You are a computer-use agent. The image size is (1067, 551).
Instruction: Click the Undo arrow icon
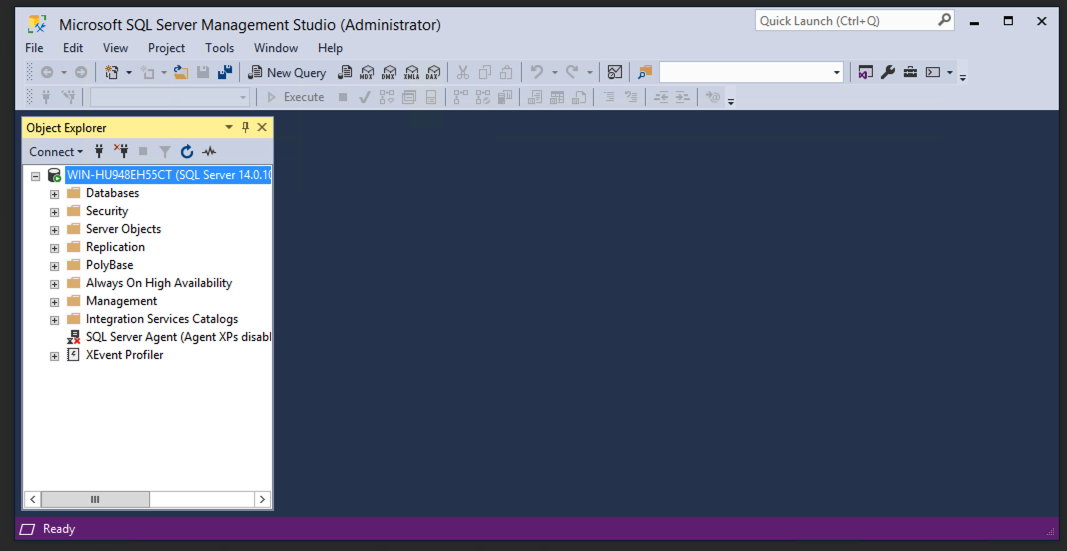(537, 72)
